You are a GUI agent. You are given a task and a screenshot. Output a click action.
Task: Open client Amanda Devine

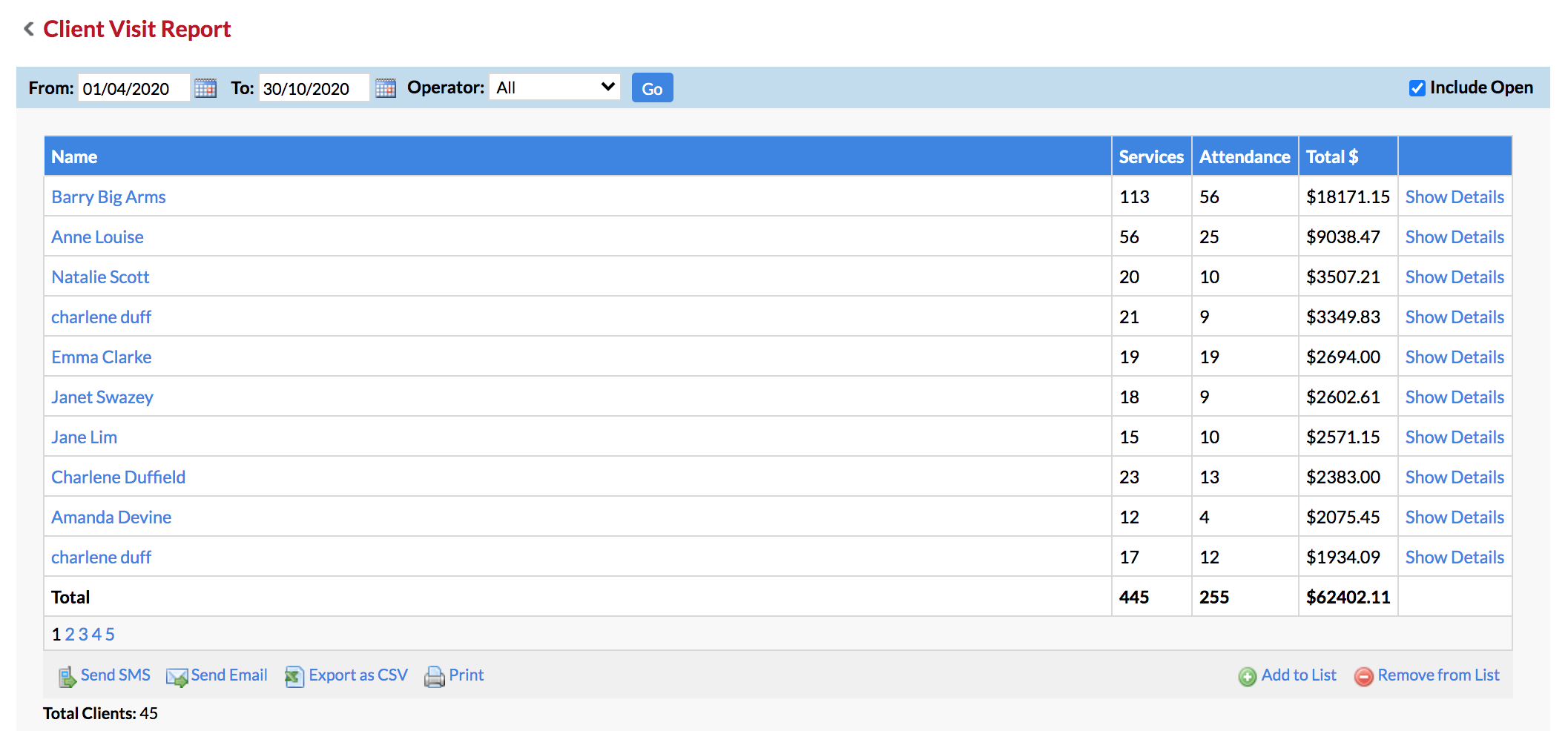[x=111, y=517]
